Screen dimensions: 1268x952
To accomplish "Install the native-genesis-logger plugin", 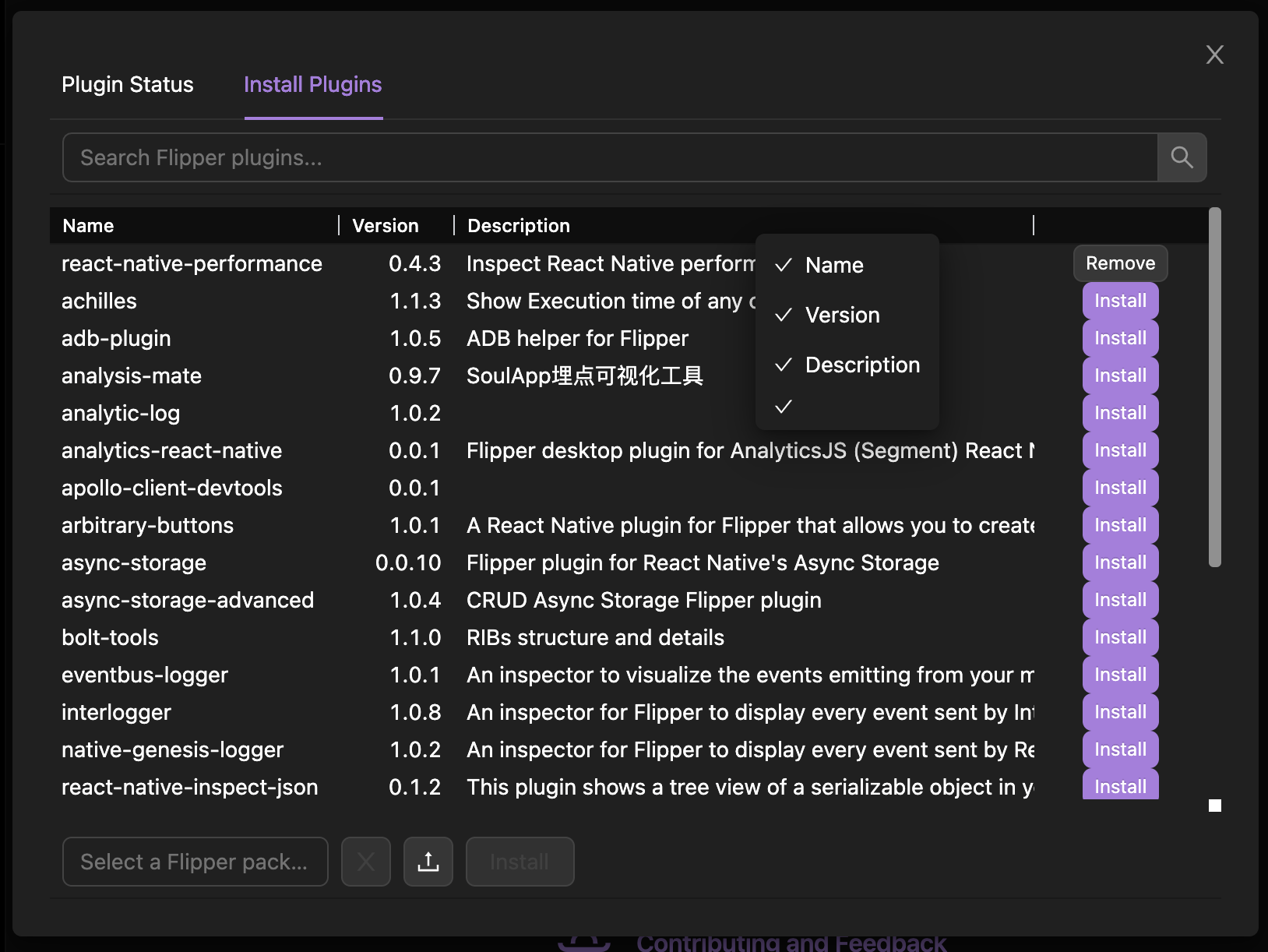I will point(1120,749).
